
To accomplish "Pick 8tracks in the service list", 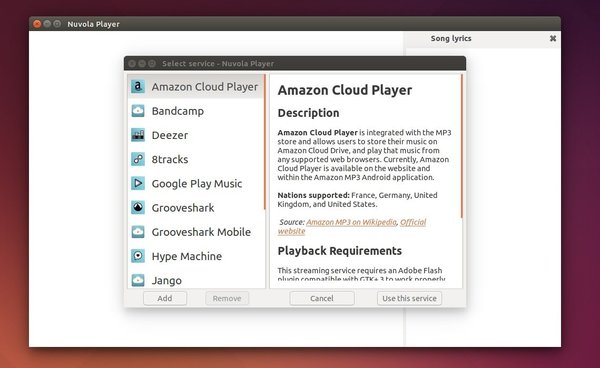I will pyautogui.click(x=195, y=159).
